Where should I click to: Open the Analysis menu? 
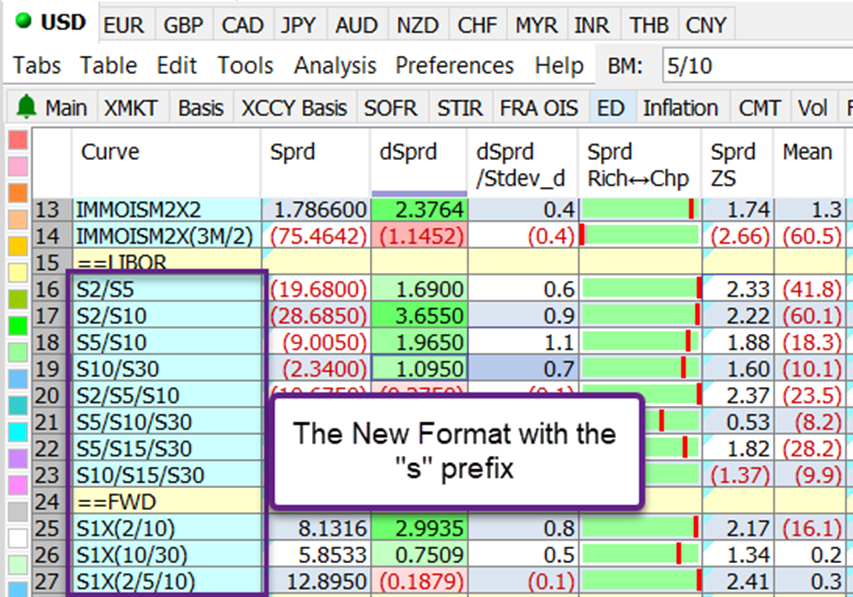tap(335, 65)
